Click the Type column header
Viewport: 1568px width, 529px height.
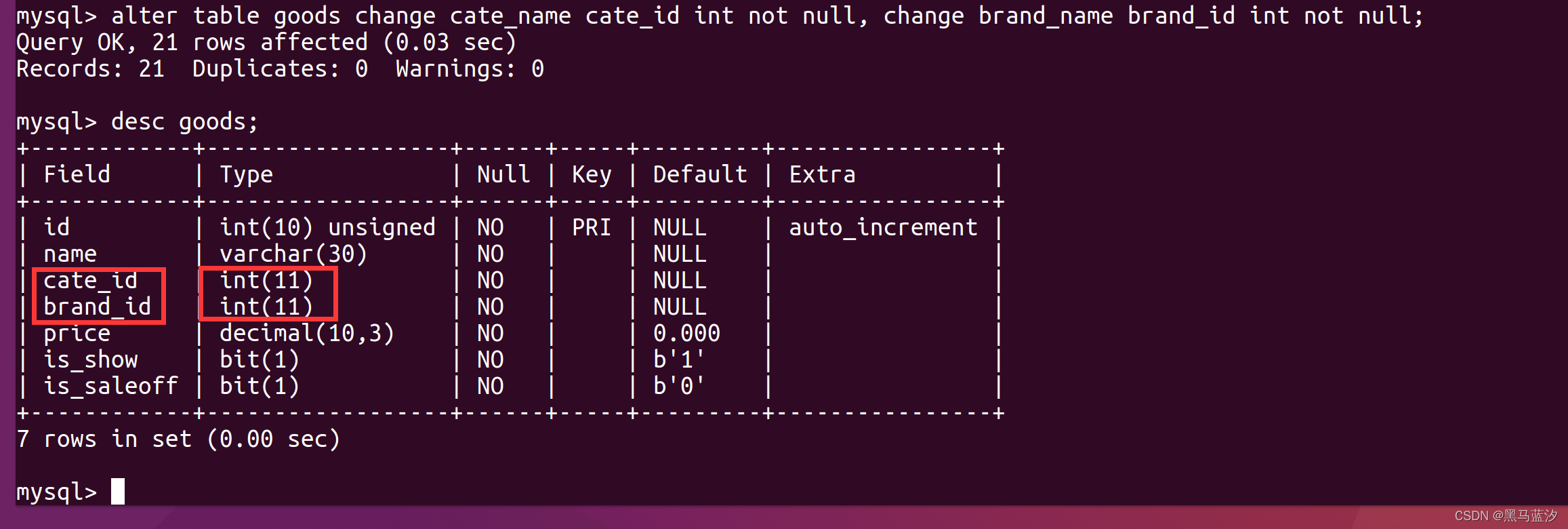[247, 175]
